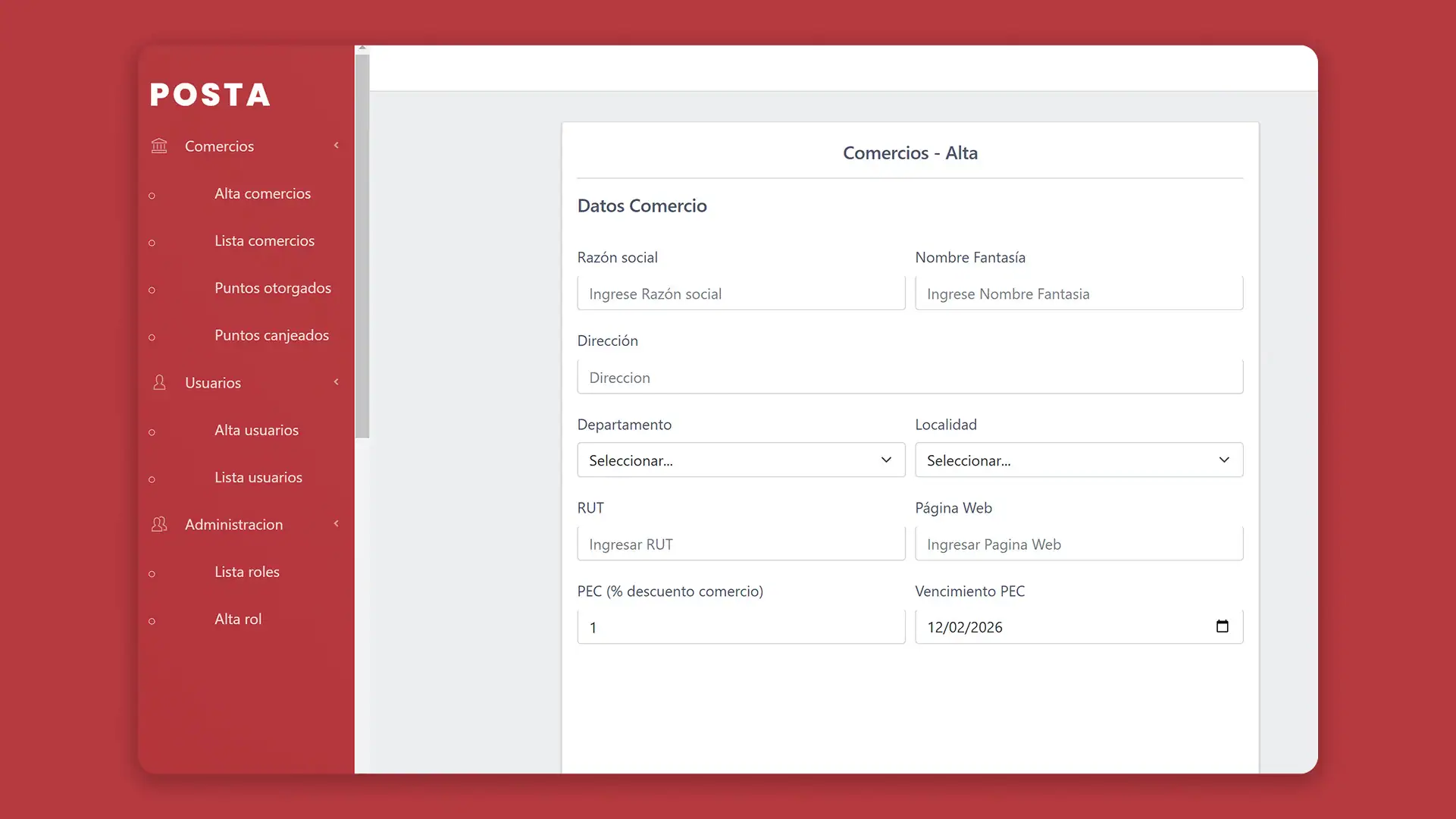Collapse the Comercios menu chevron
Screen dimensions: 1456x819
click(x=337, y=145)
